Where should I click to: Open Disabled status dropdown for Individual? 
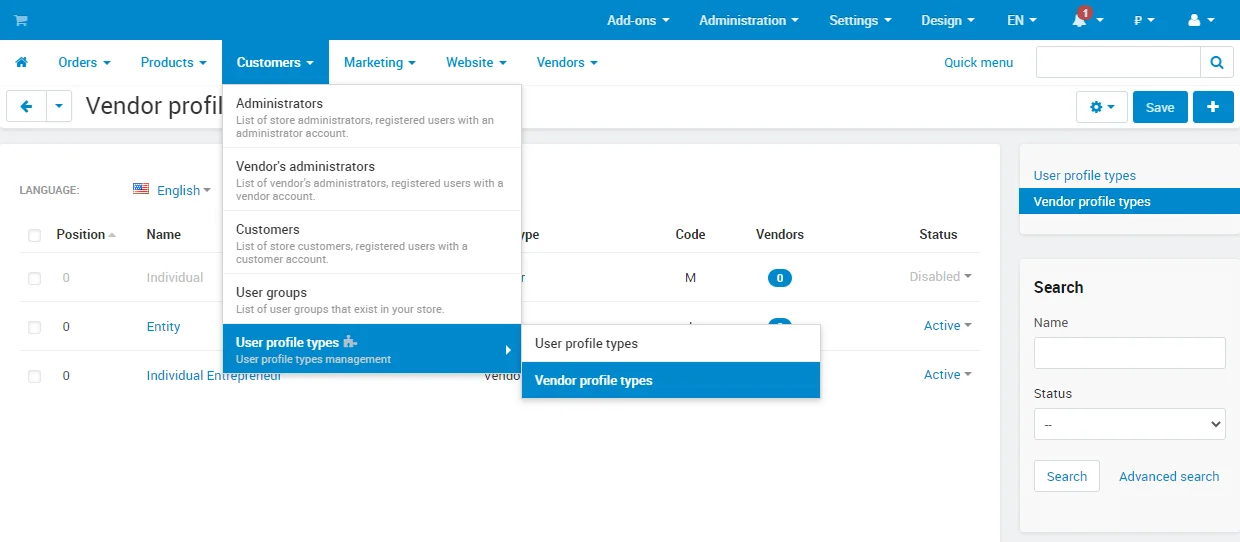pyautogui.click(x=940, y=277)
